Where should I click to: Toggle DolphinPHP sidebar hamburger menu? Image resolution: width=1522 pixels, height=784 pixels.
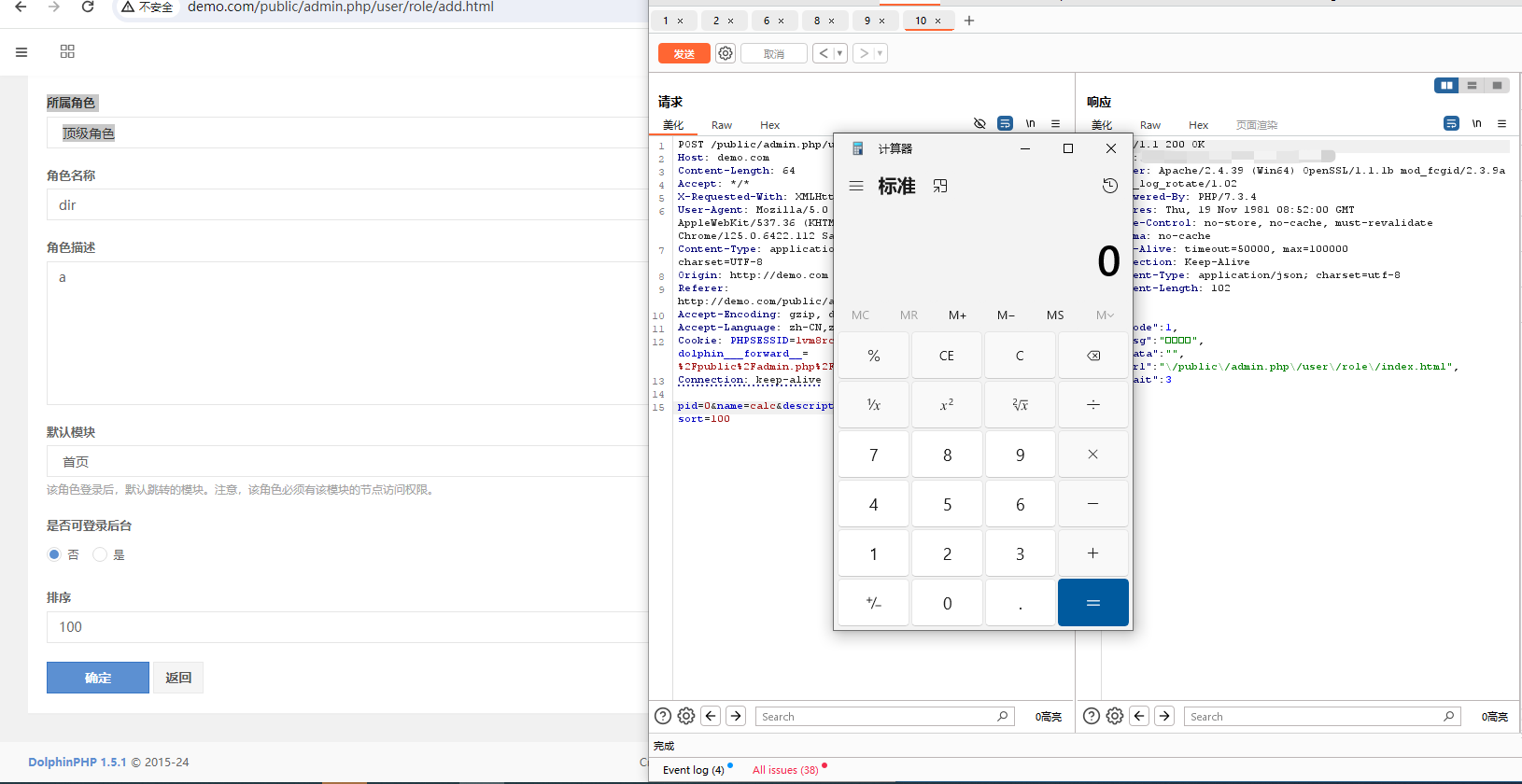[x=21, y=52]
